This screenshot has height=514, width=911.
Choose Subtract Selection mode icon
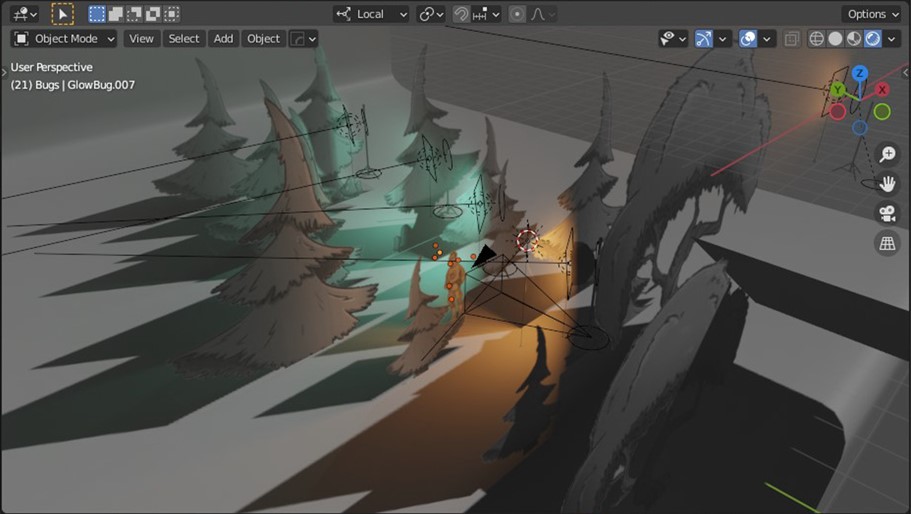[134, 14]
